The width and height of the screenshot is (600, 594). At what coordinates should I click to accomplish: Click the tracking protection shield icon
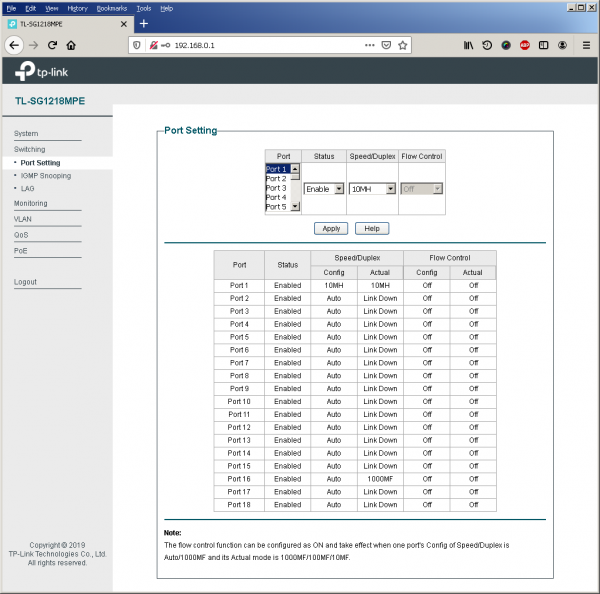[138, 45]
